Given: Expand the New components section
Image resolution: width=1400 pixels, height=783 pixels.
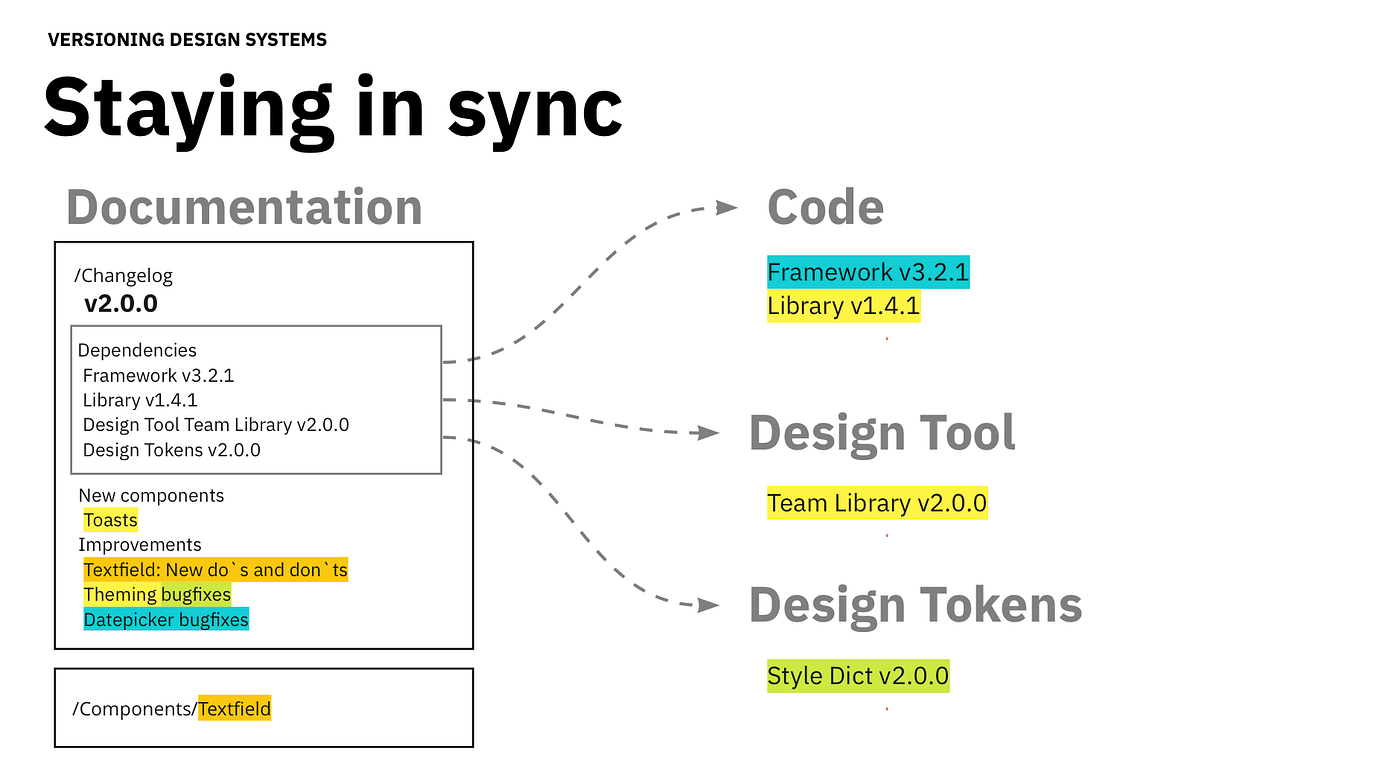Looking at the screenshot, I should 151,495.
